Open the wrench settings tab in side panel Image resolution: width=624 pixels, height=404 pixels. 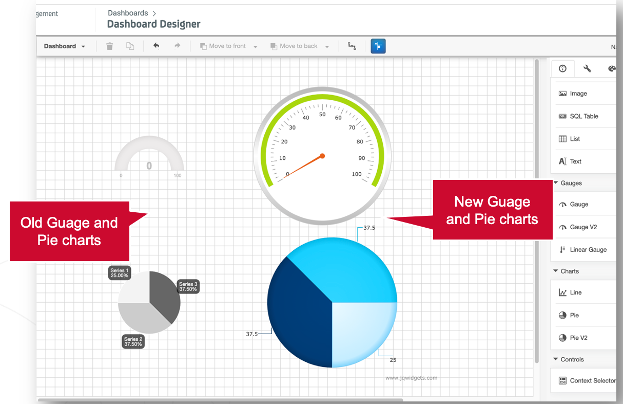coord(587,68)
